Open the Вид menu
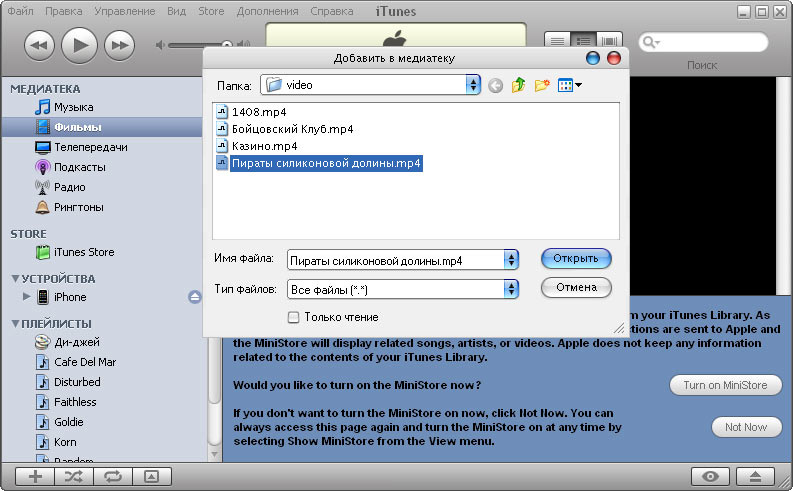The image size is (793, 491). 177,11
